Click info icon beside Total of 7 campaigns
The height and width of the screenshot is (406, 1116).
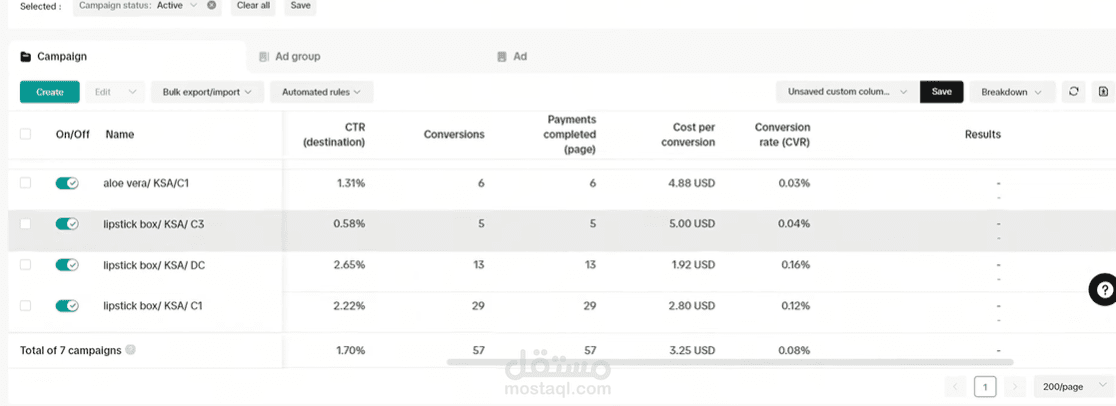pos(131,351)
